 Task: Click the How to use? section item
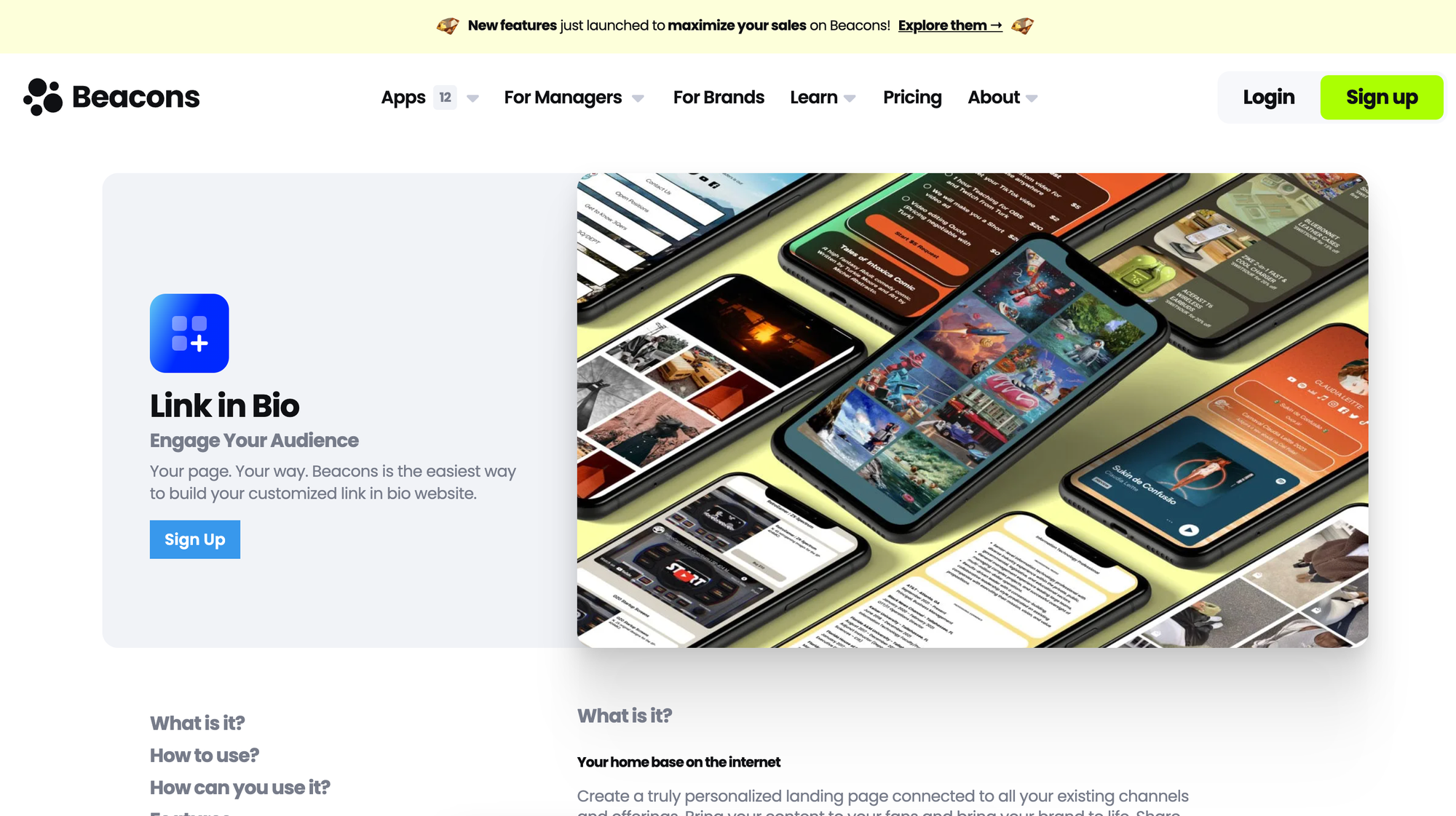coord(204,755)
